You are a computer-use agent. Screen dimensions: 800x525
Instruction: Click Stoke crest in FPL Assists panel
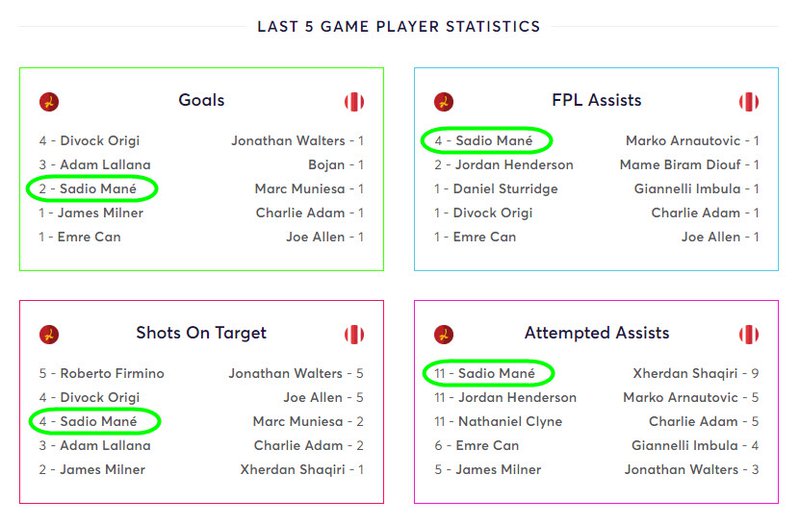pyautogui.click(x=749, y=102)
